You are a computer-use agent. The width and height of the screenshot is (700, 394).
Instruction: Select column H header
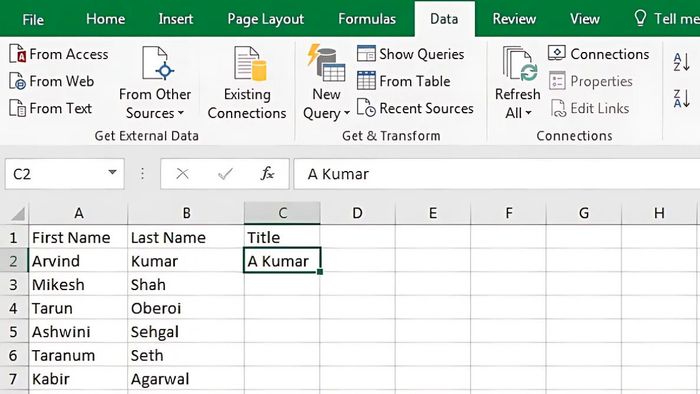point(659,213)
